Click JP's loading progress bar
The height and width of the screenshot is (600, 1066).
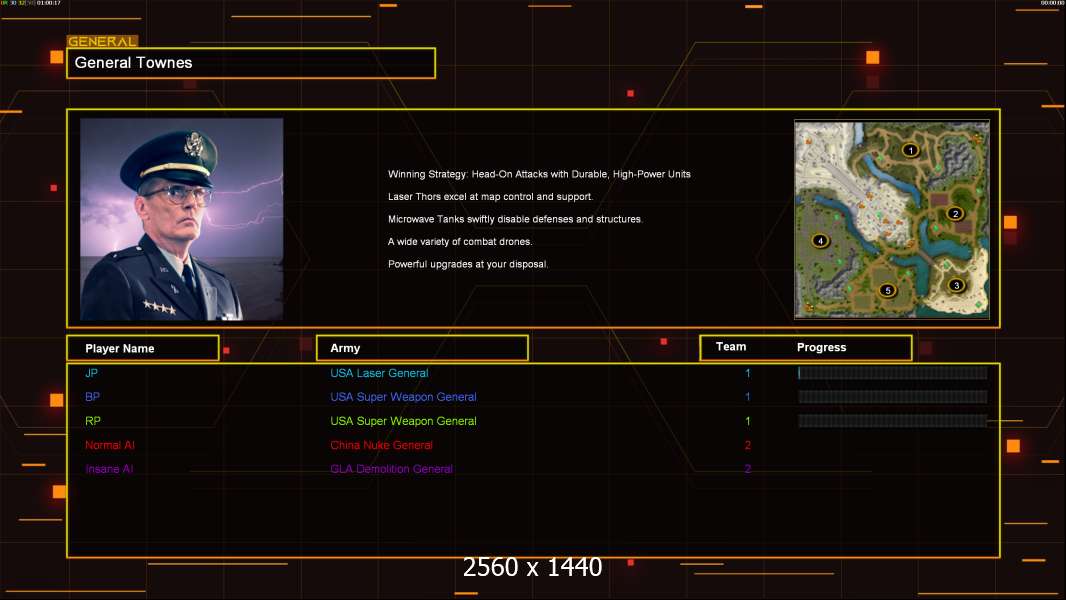pyautogui.click(x=893, y=372)
